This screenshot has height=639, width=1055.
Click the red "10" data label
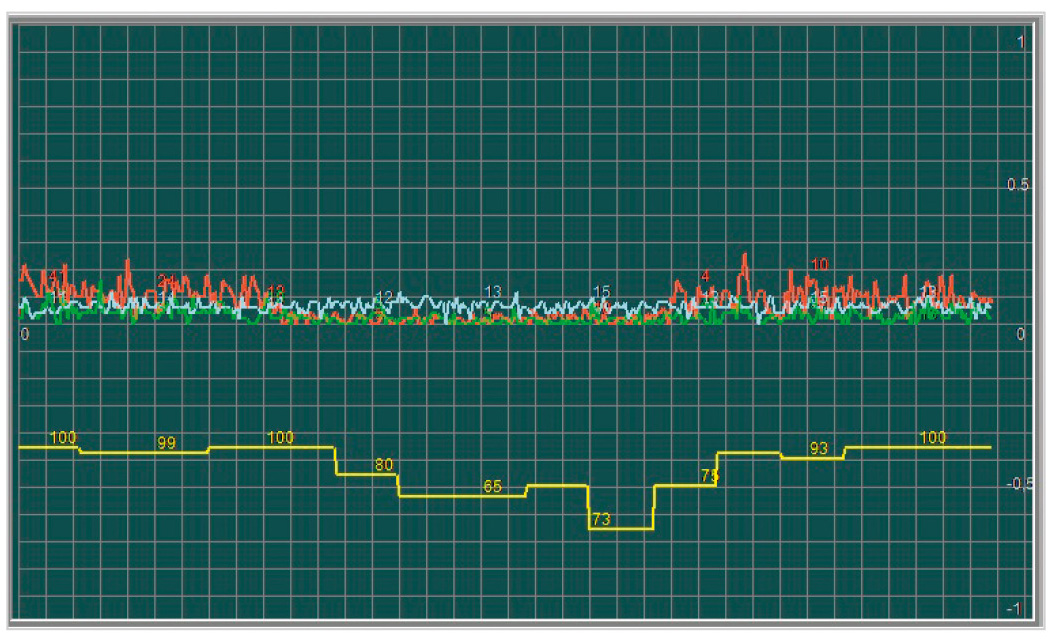(819, 264)
